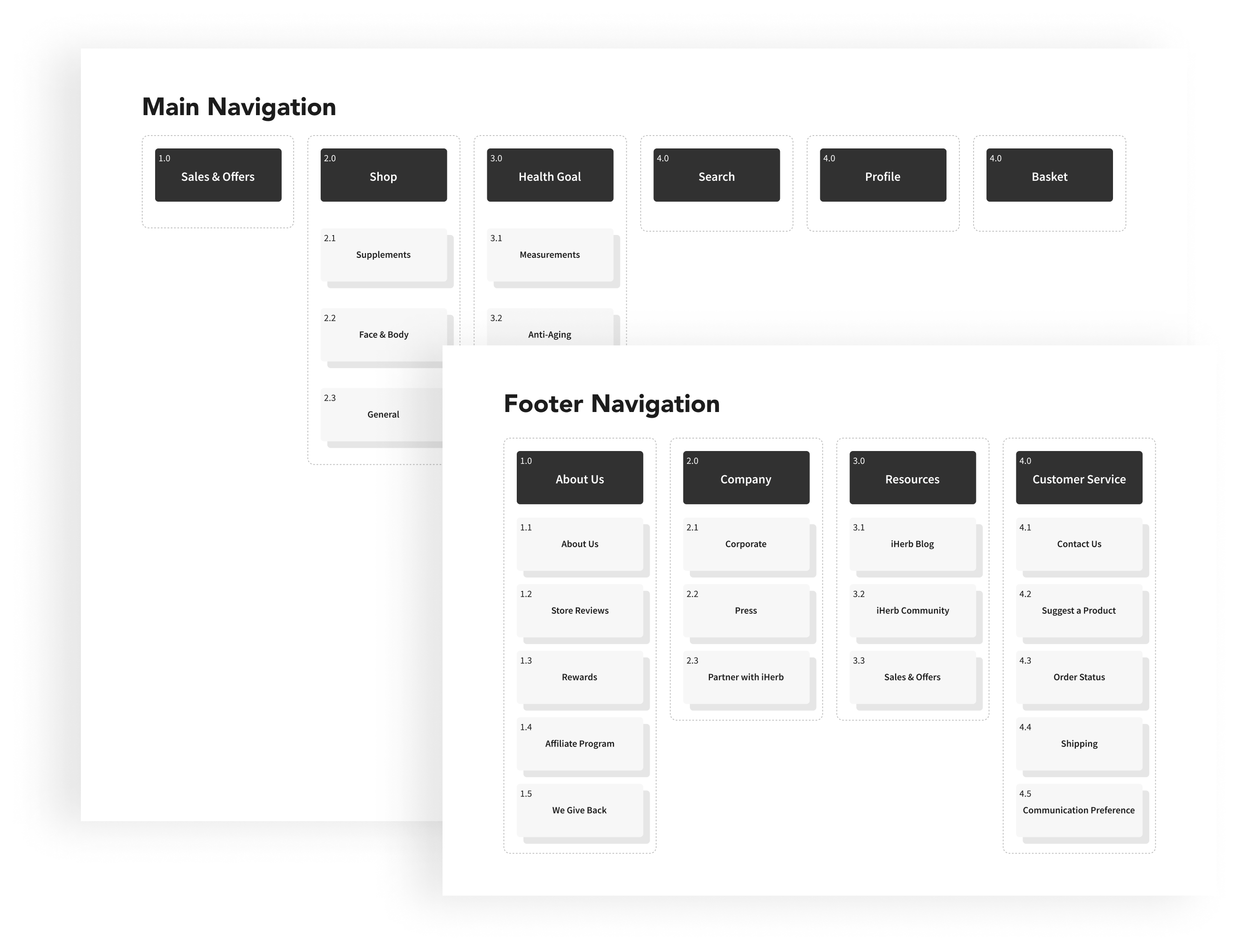Click the Partner with iHerb item
Screen dimensions: 1241x952
[746, 677]
